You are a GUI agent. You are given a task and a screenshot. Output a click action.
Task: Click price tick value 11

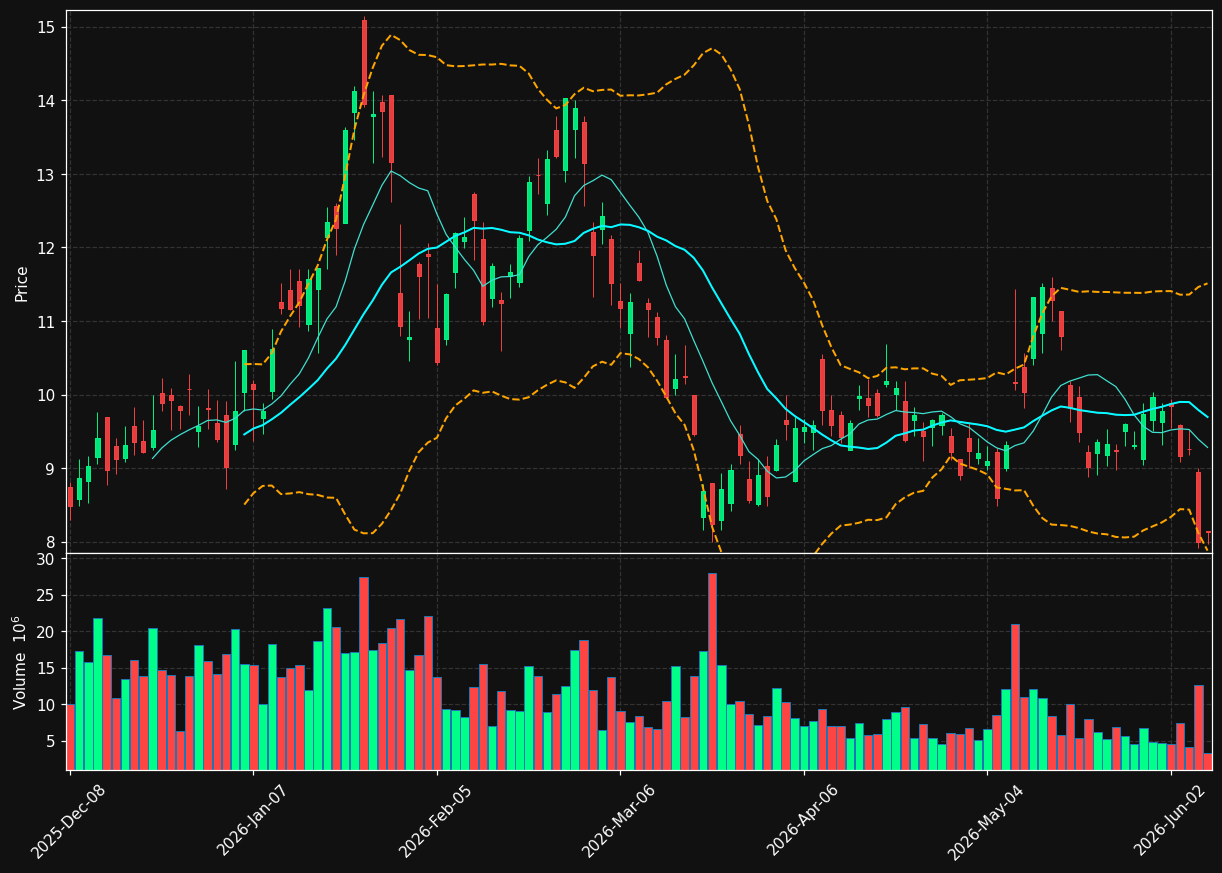pos(46,322)
